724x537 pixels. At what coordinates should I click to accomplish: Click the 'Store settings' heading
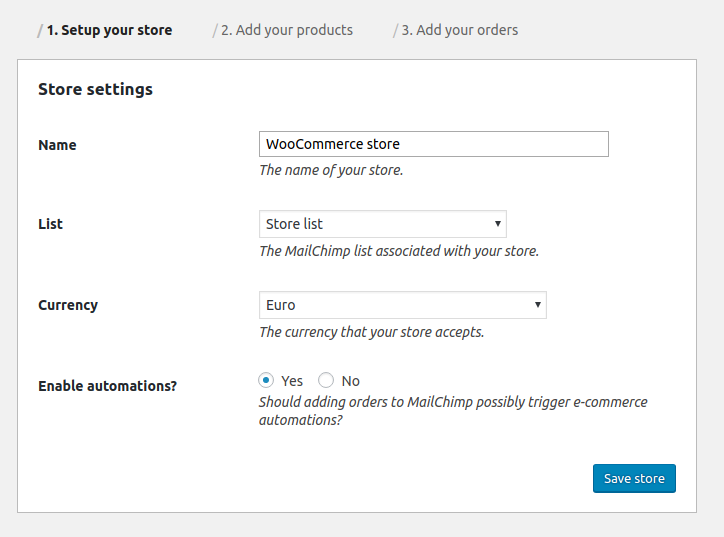[x=95, y=89]
